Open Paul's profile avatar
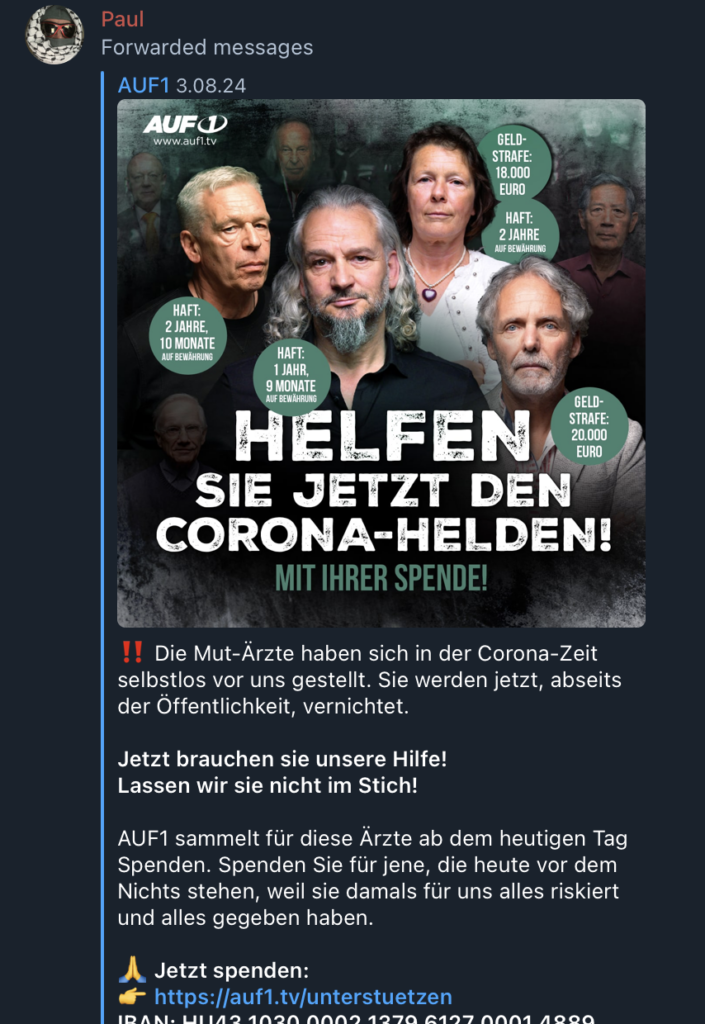 tap(55, 35)
